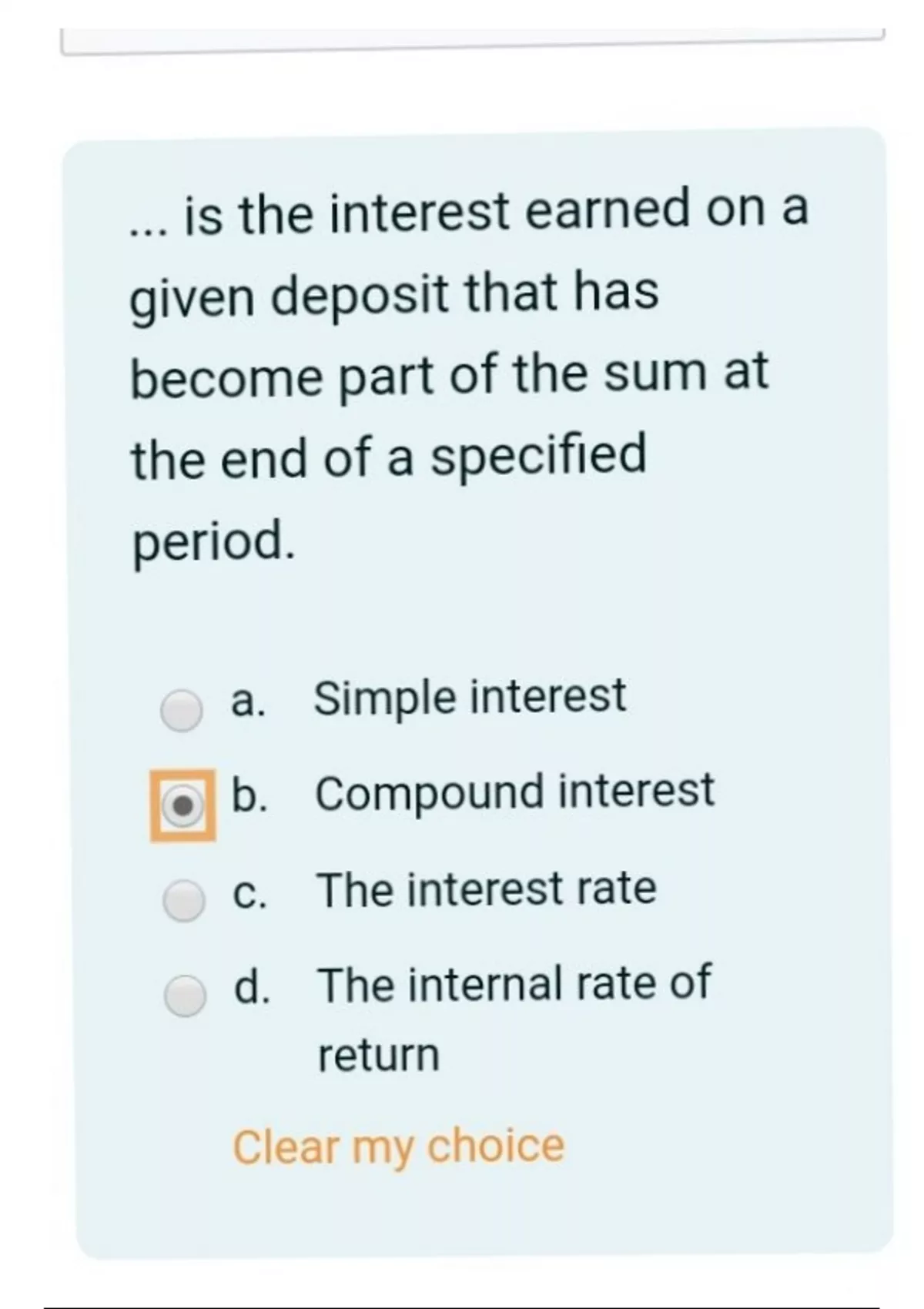Image resolution: width=924 pixels, height=1309 pixels.
Task: Click the "The interest rate" answer text
Action: (487, 888)
